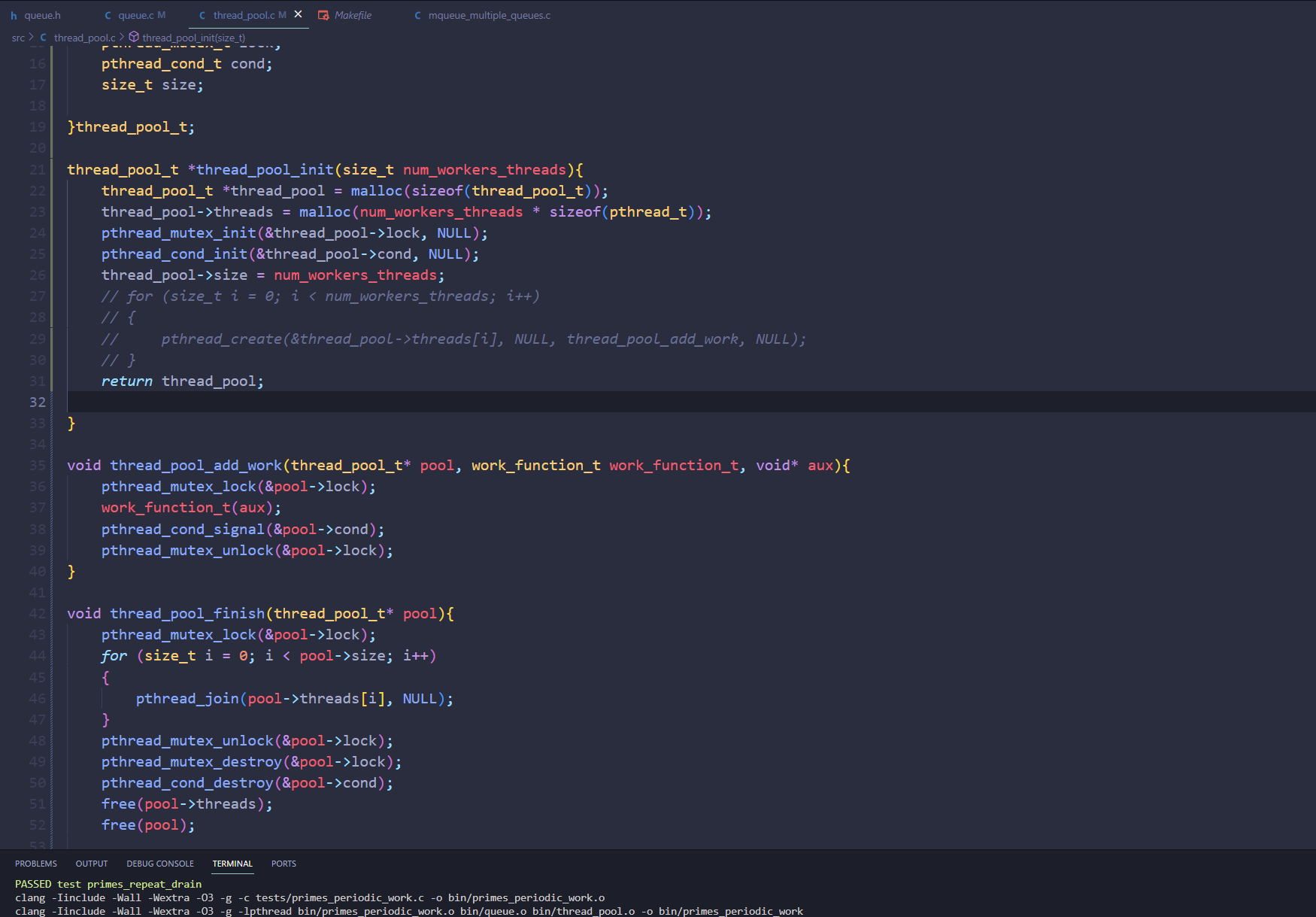
Task: Open the thread_pool_init(size_t) breadcrumb symbol list
Action: (193, 38)
